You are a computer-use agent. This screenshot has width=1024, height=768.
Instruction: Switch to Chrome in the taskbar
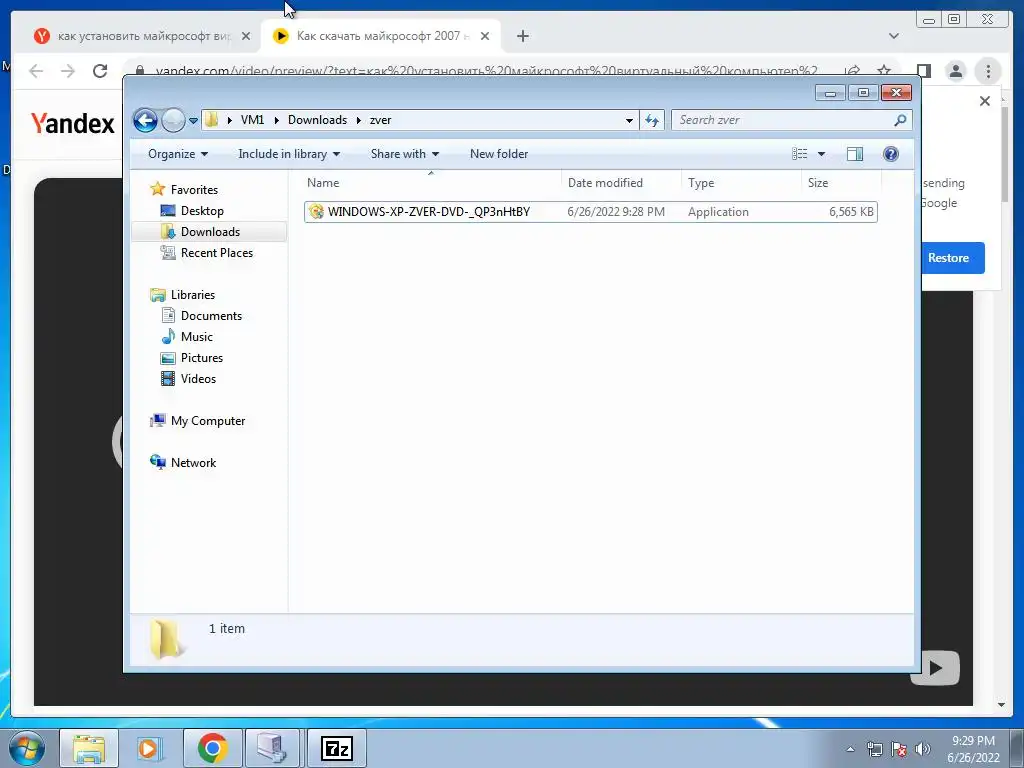(212, 748)
